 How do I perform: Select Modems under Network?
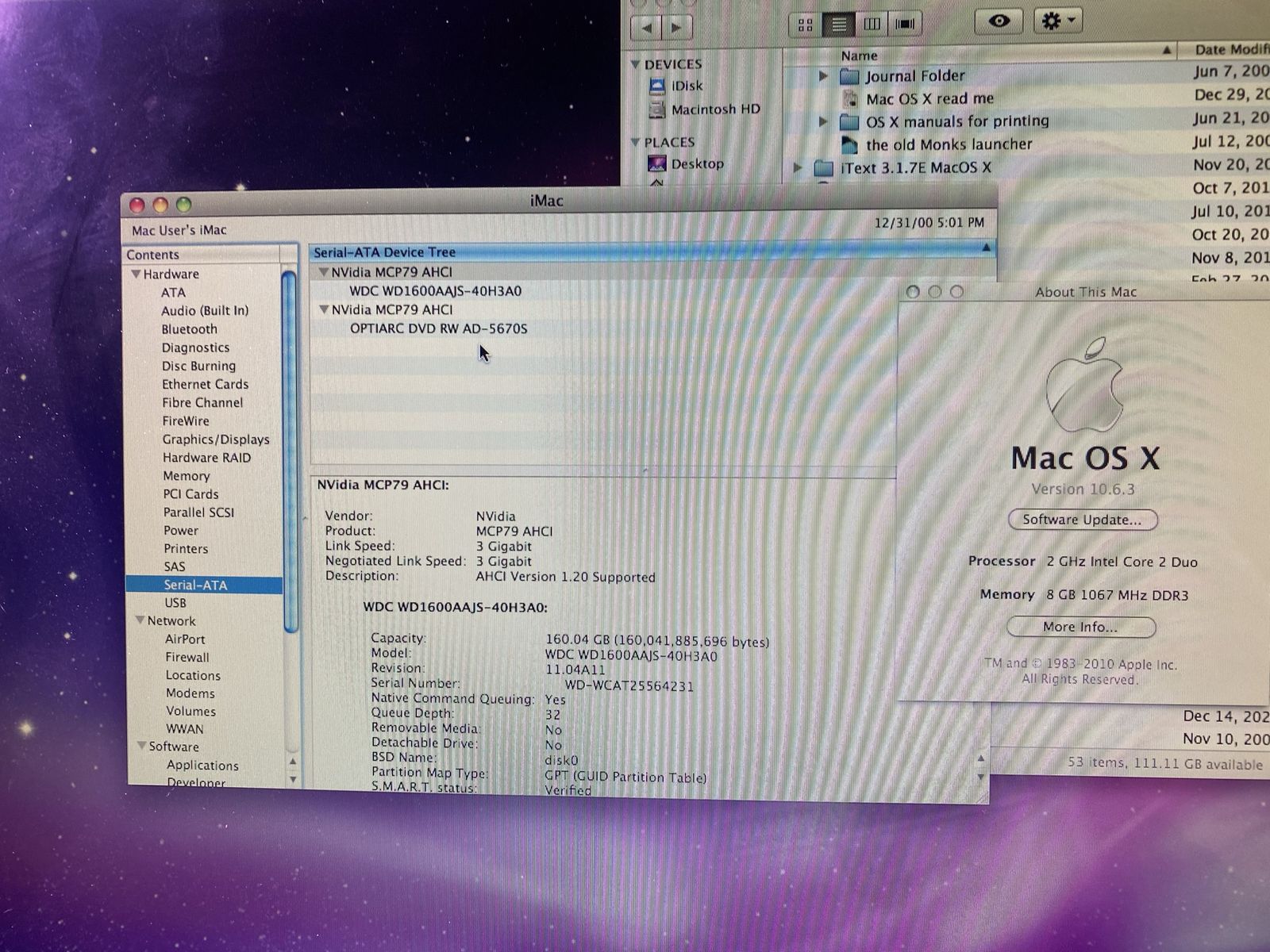[190, 693]
